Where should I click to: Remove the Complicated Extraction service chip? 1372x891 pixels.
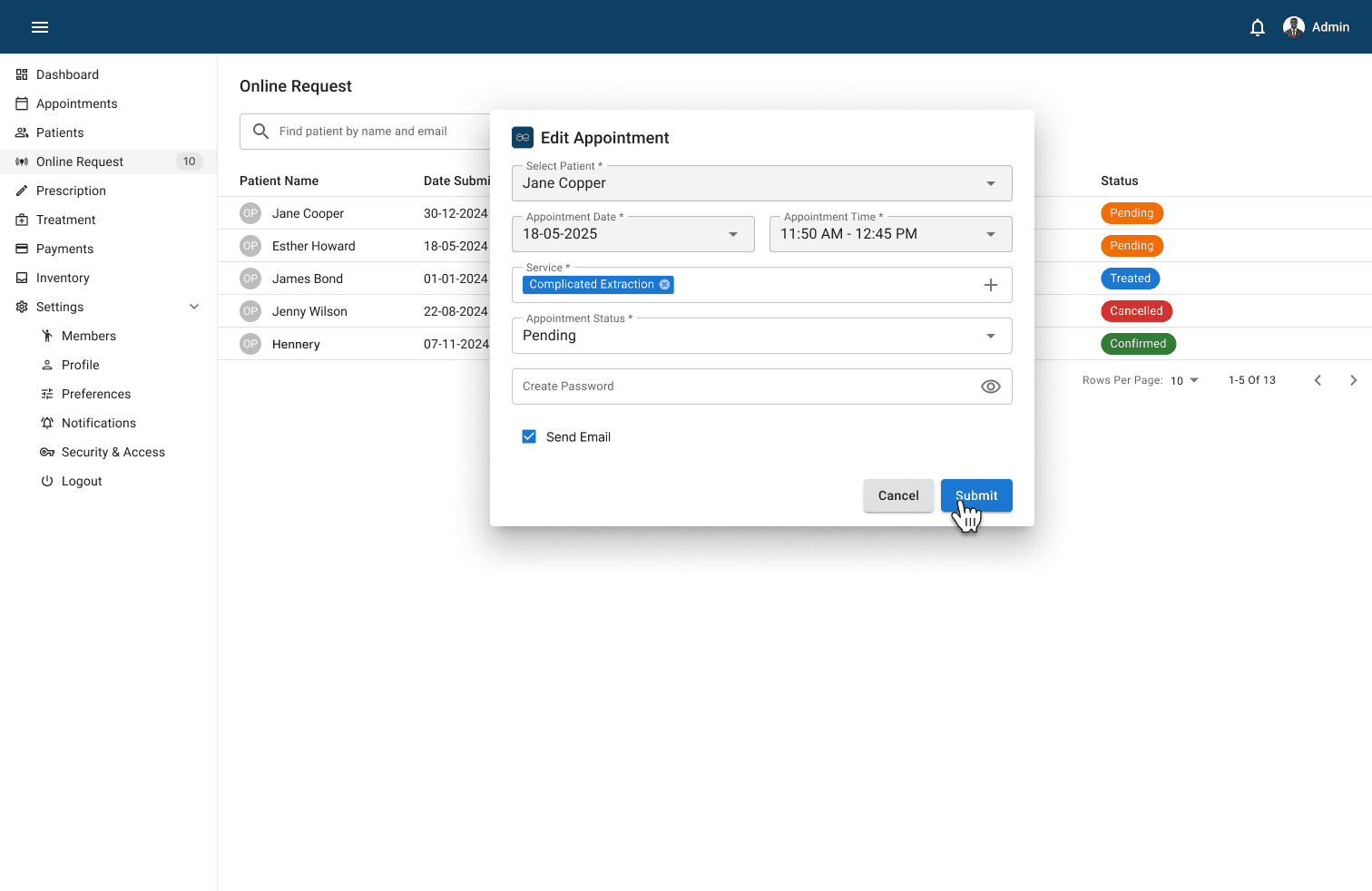[665, 285]
